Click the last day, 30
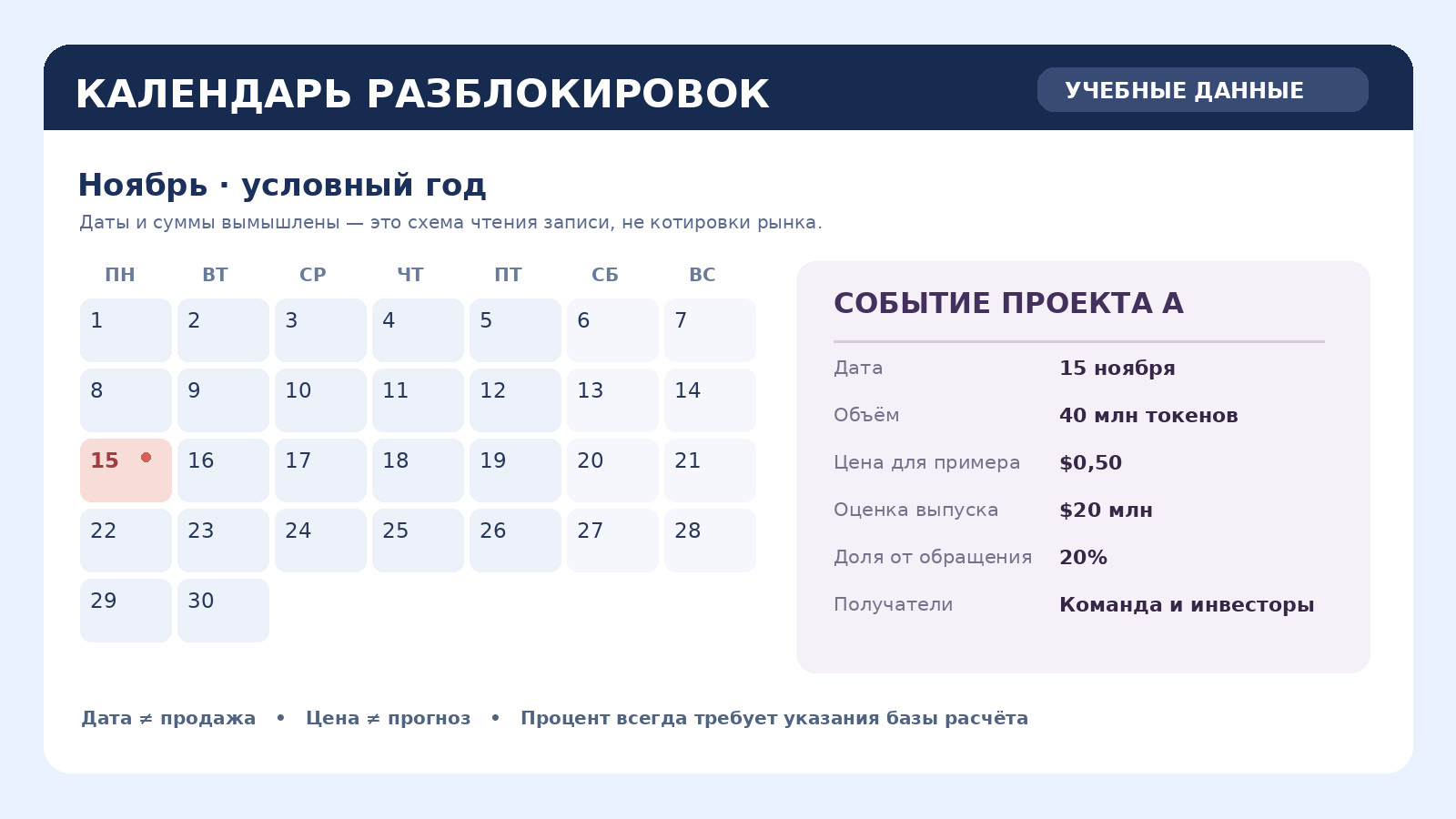Image resolution: width=1456 pixels, height=819 pixels. pyautogui.click(x=223, y=611)
